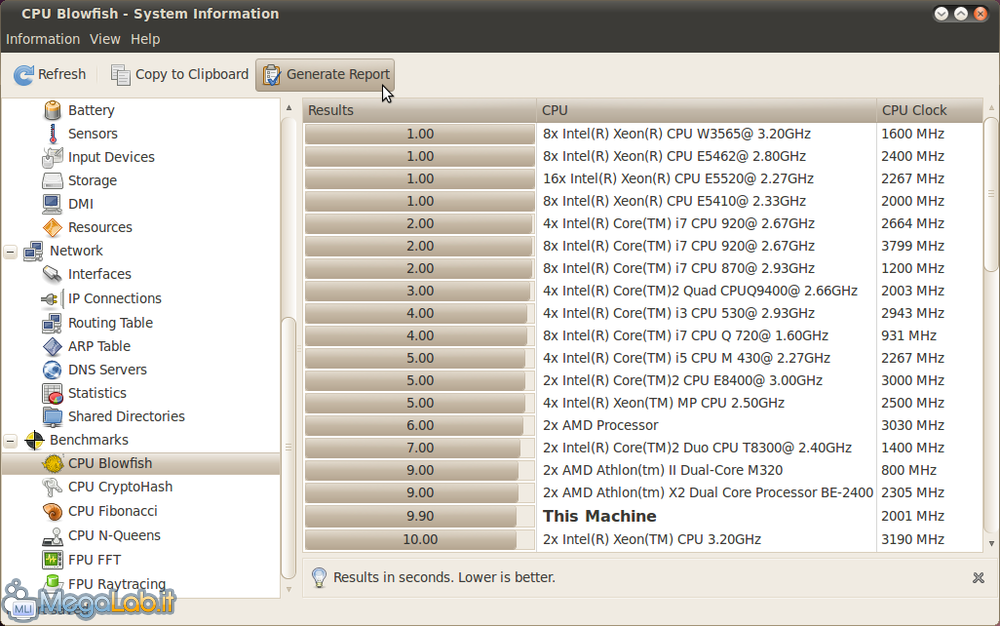Click the 10.00 result bar
This screenshot has height=626, width=1000.
pyautogui.click(x=420, y=539)
